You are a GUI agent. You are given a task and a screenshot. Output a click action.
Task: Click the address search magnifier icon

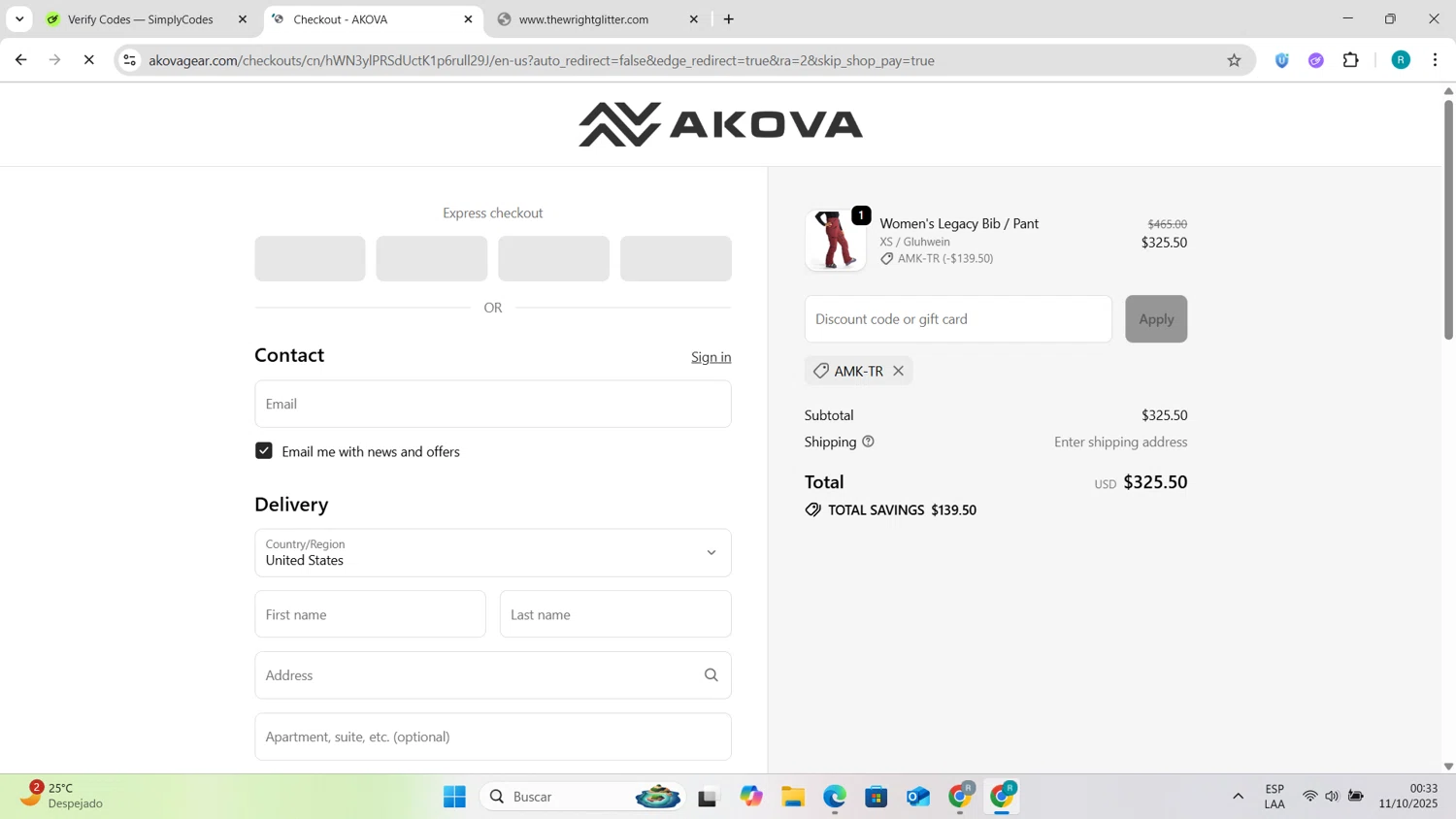pyautogui.click(x=711, y=675)
